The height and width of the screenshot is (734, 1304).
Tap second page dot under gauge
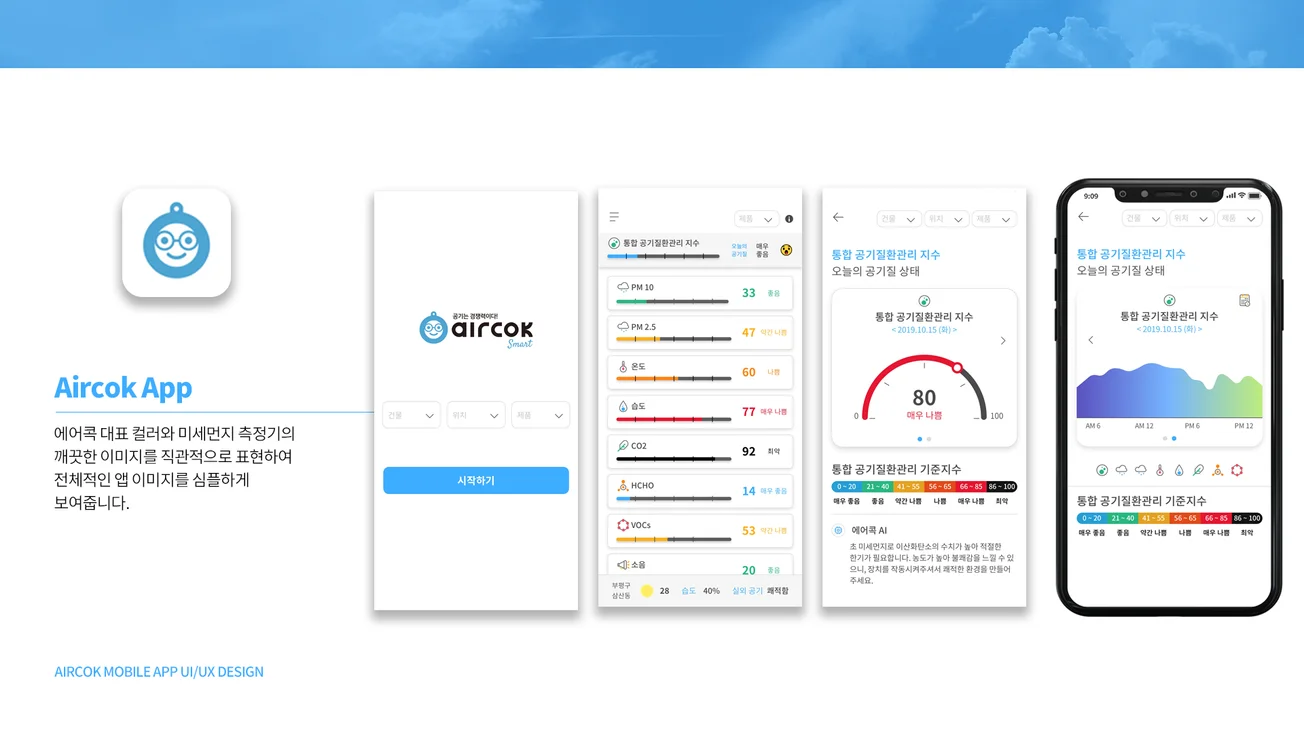pos(929,439)
